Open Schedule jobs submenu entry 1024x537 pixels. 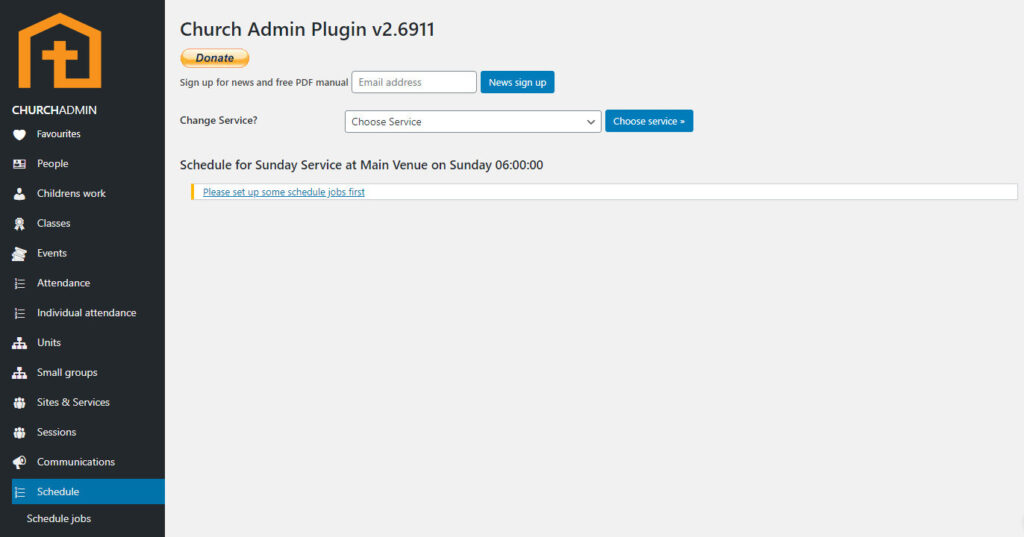[x=59, y=519]
